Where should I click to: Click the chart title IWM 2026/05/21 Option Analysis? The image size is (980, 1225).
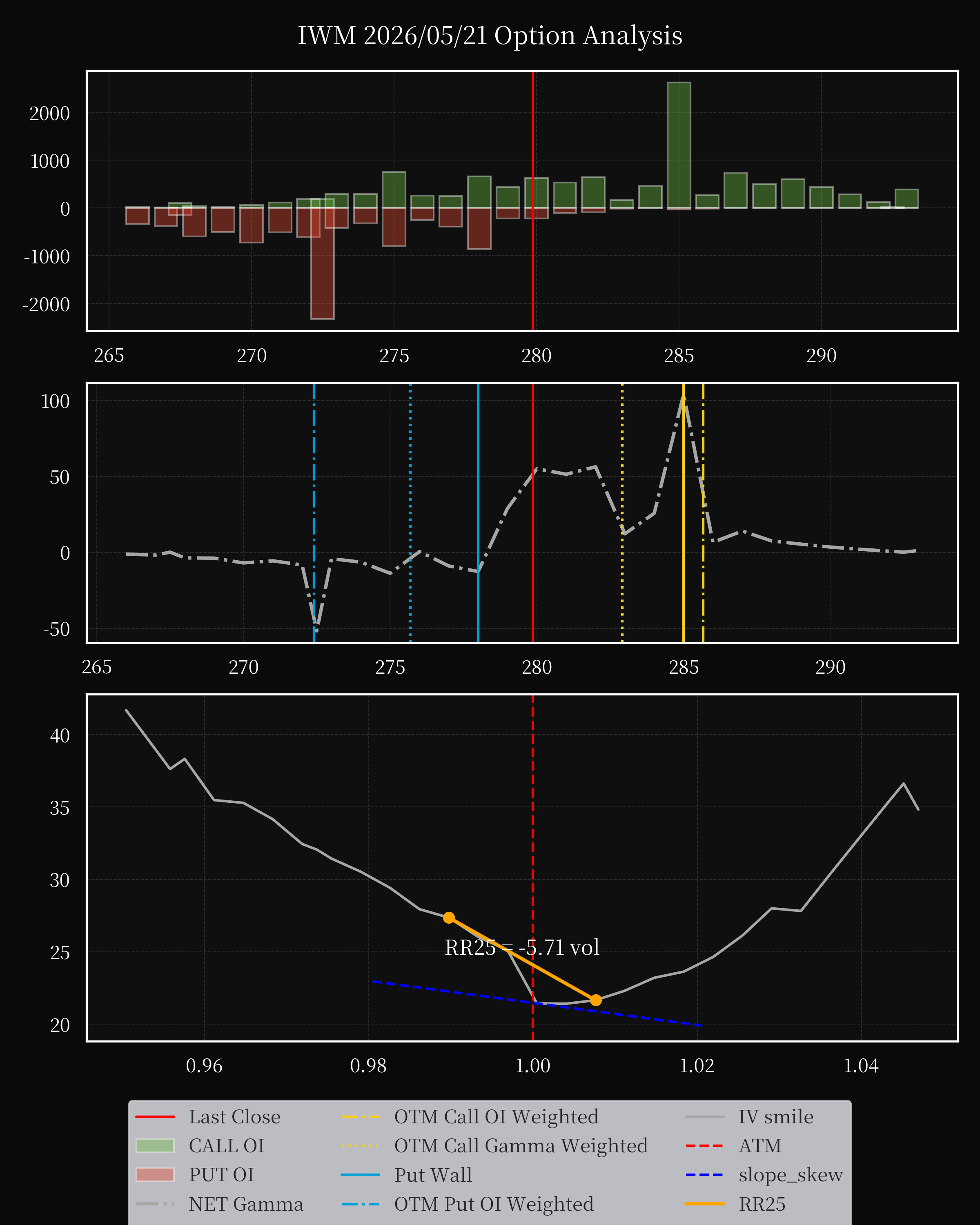(490, 35)
